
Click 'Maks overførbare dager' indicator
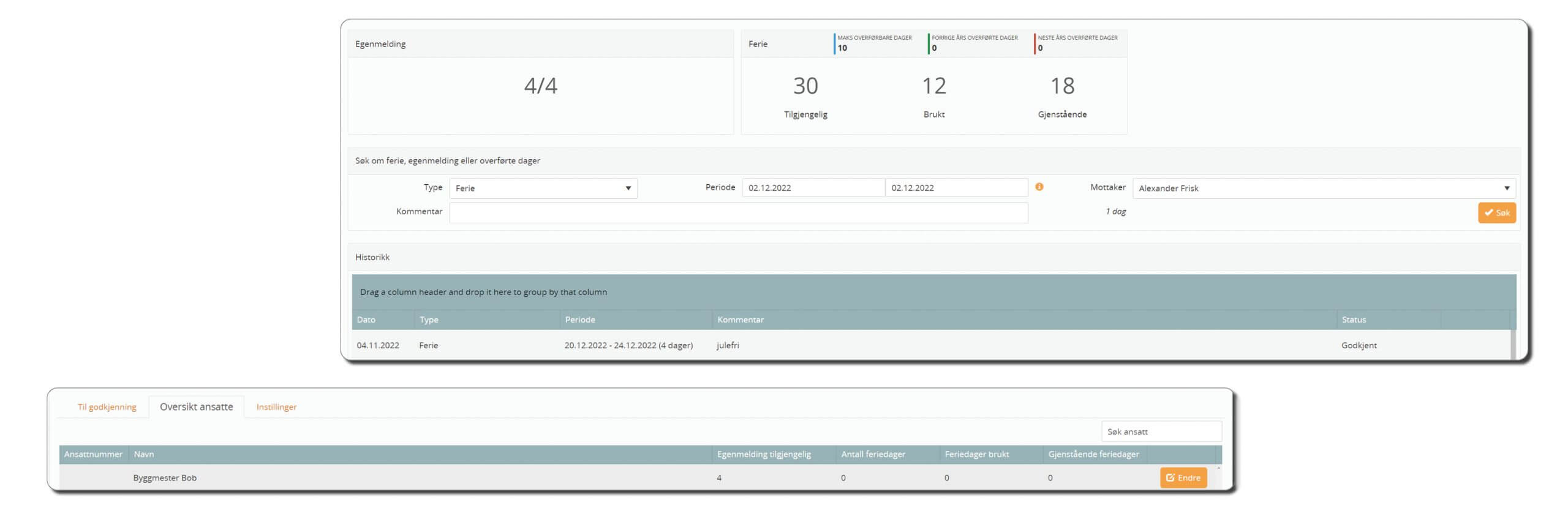873,43
